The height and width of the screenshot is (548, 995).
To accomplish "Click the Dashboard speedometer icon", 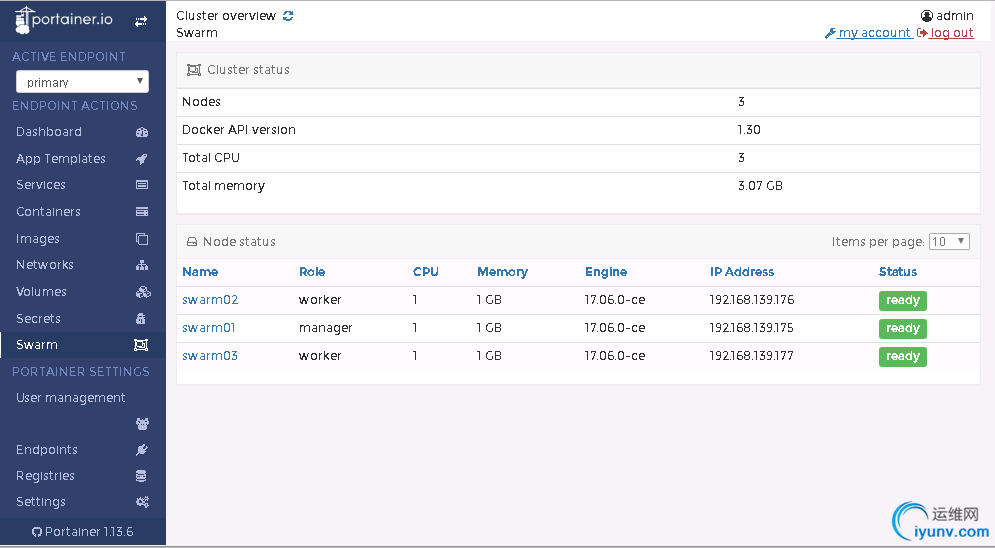I will pos(142,132).
